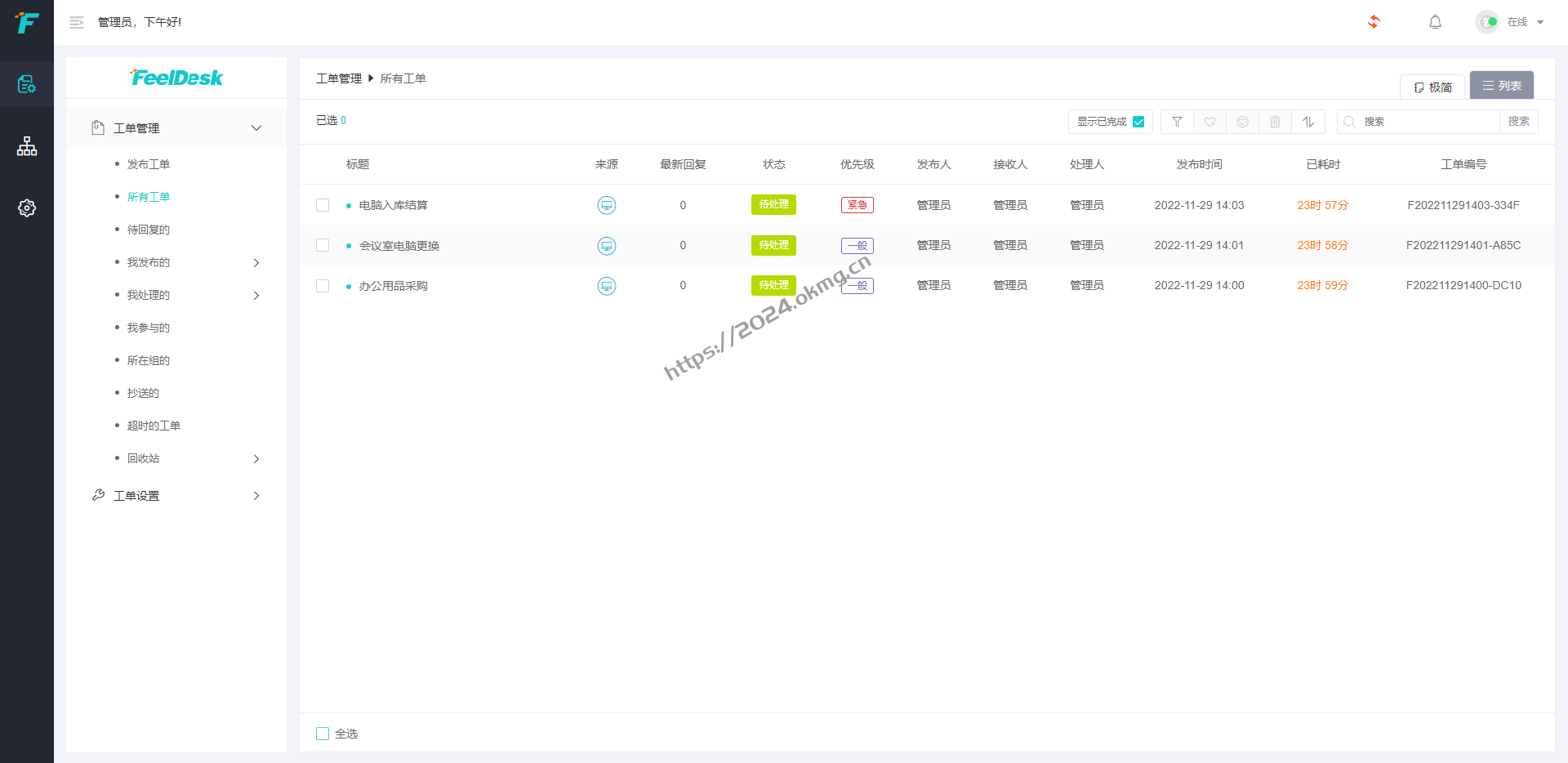Check the box for 会议室电脑更换 ticket
The width and height of the screenshot is (1568, 763).
tap(323, 245)
